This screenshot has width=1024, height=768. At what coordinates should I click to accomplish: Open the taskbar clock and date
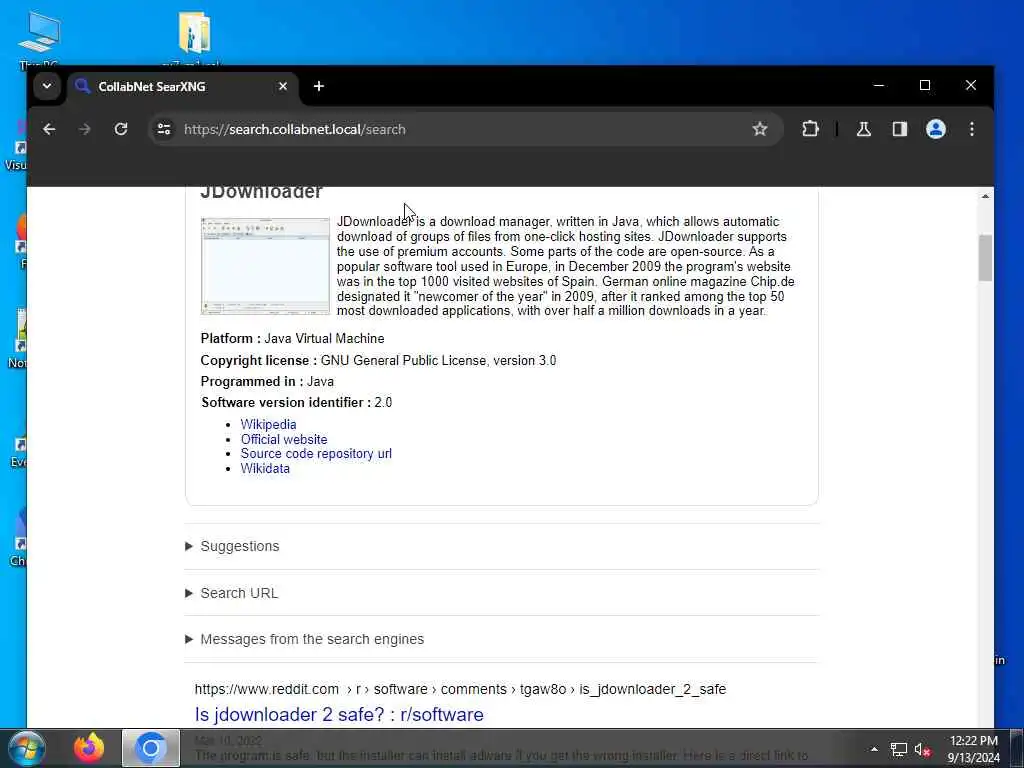coord(974,749)
